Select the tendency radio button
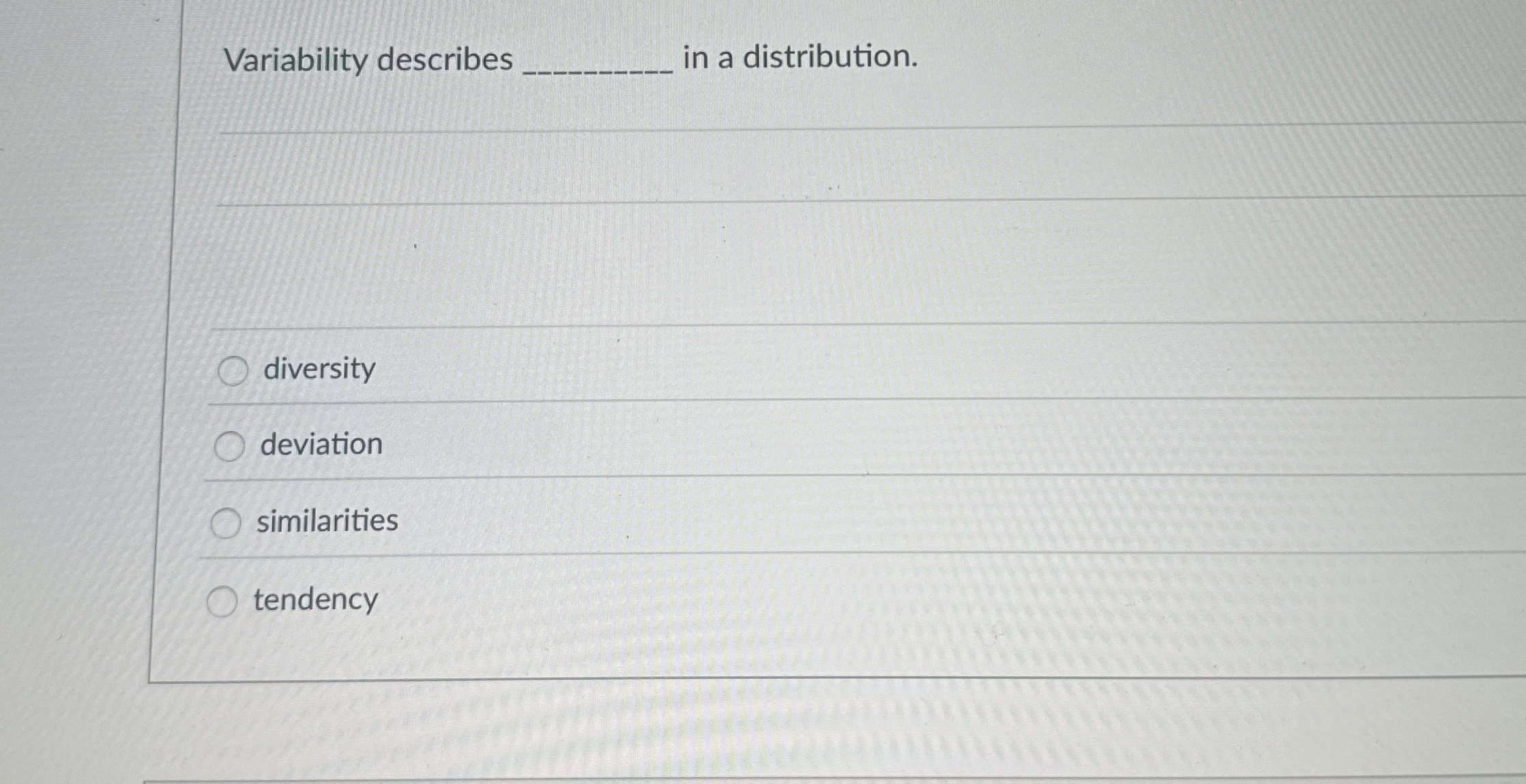Image resolution: width=1526 pixels, height=784 pixels. (x=222, y=601)
